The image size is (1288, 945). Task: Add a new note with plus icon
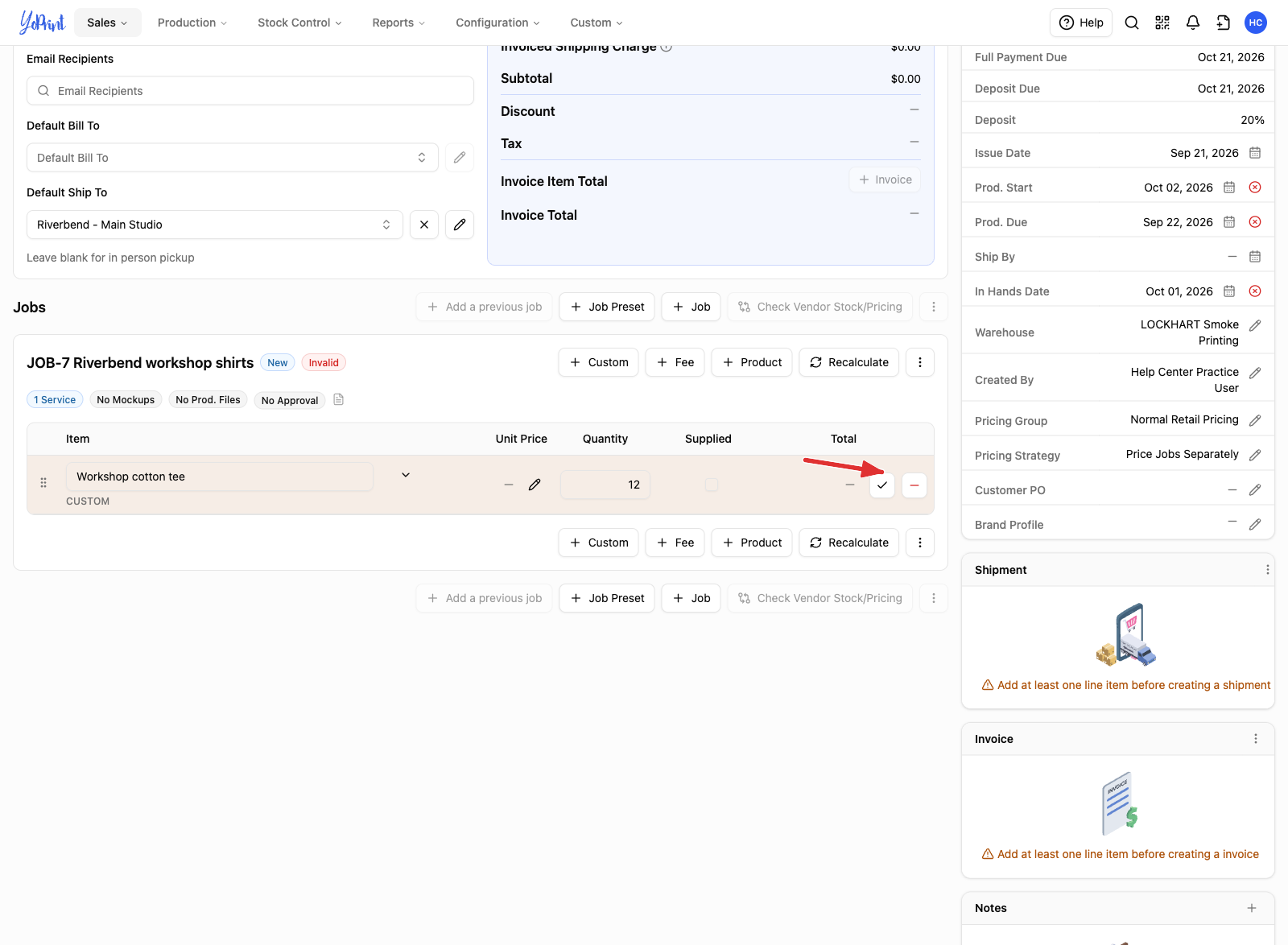click(1252, 908)
